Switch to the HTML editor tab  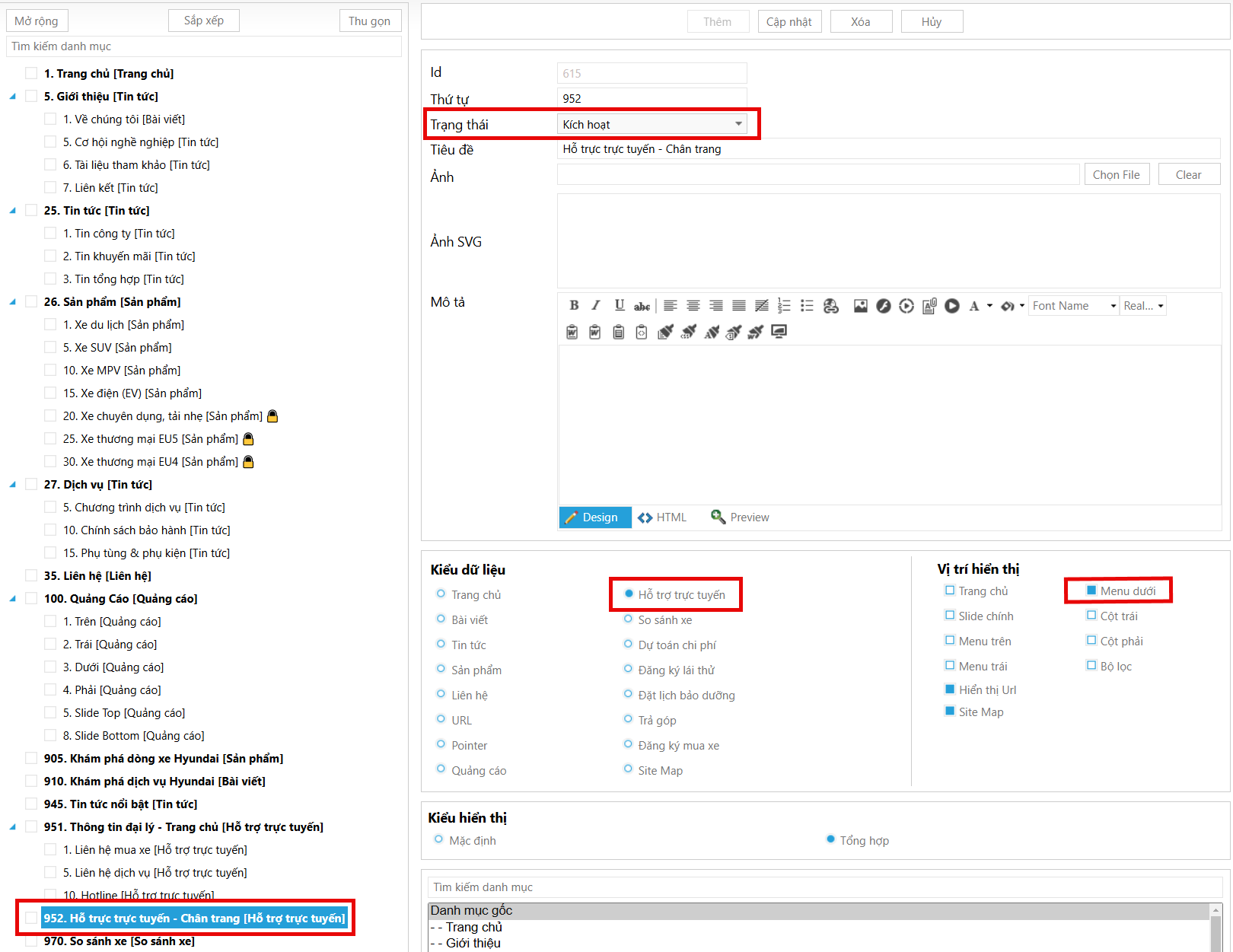662,517
